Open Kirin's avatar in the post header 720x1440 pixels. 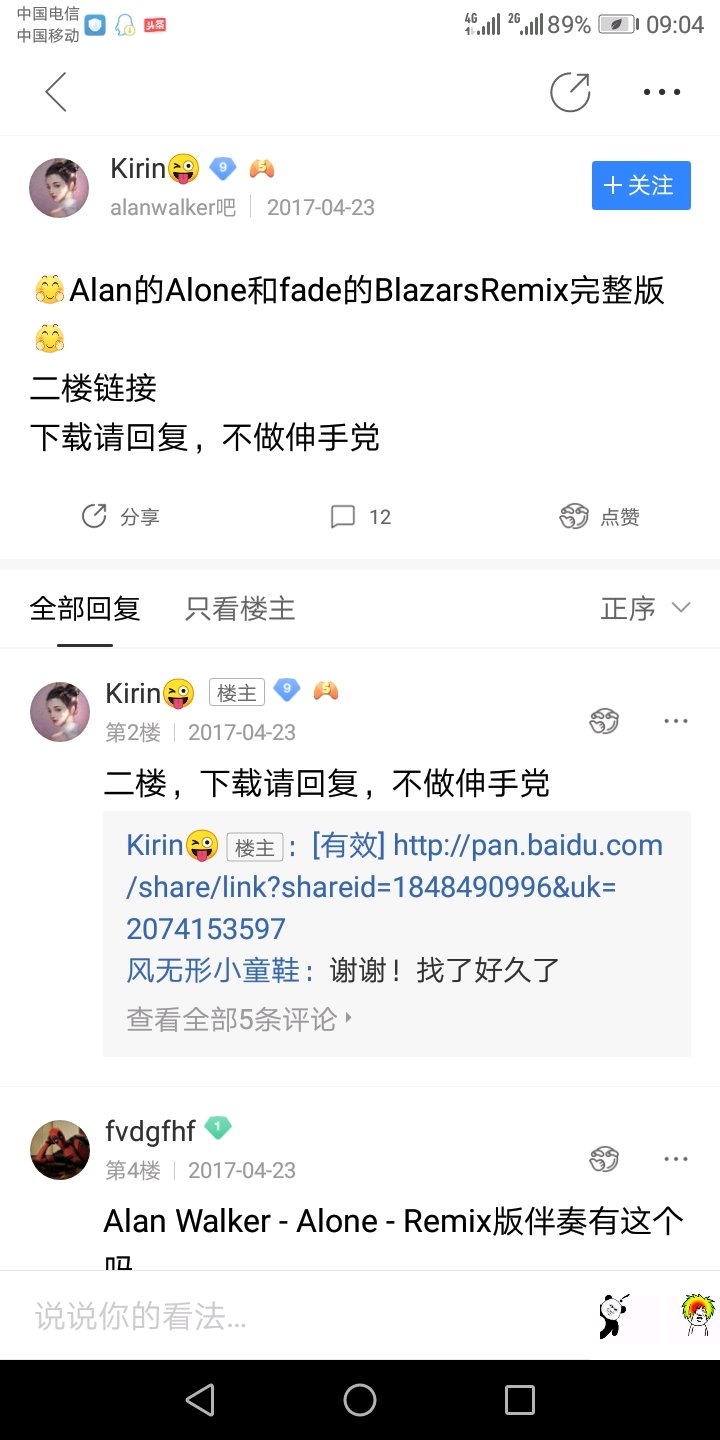click(x=60, y=188)
